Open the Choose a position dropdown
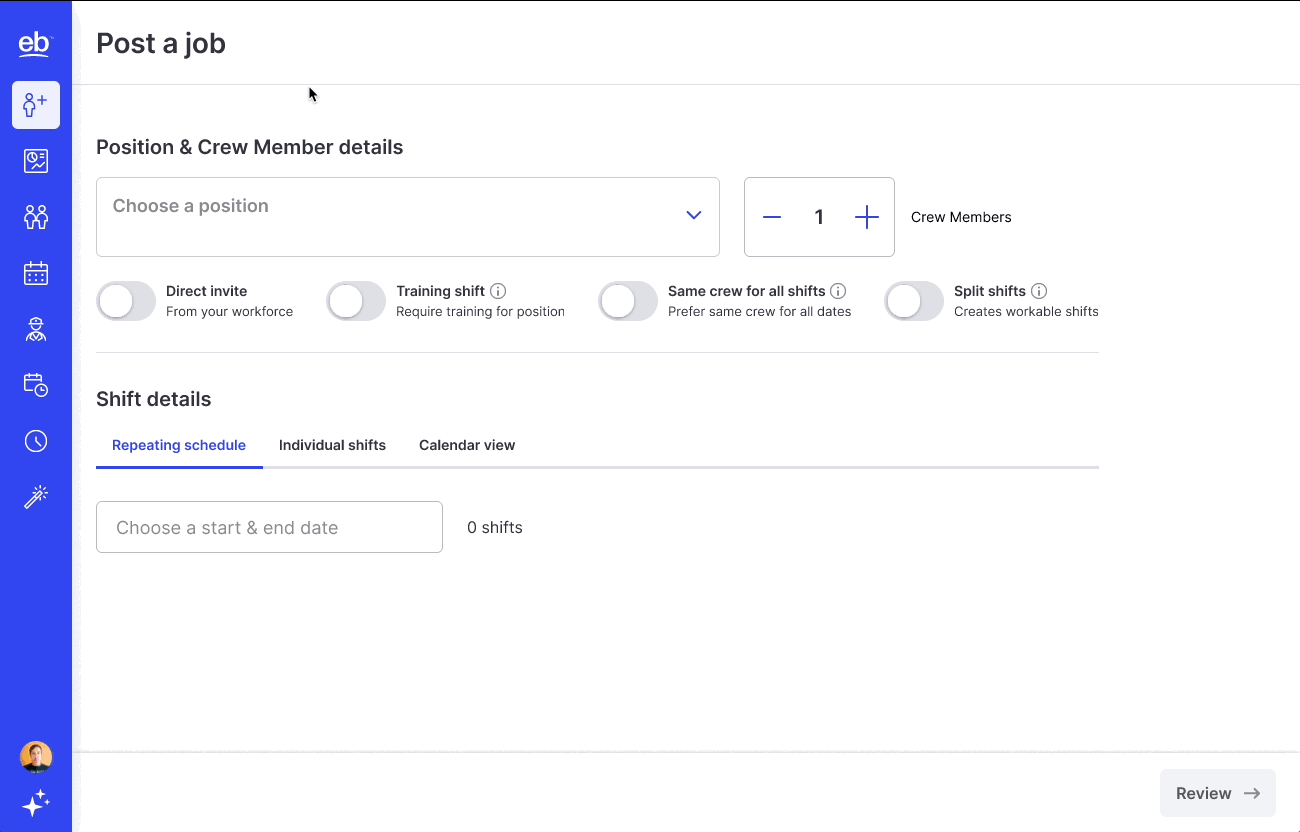The height and width of the screenshot is (832, 1300). tap(407, 217)
